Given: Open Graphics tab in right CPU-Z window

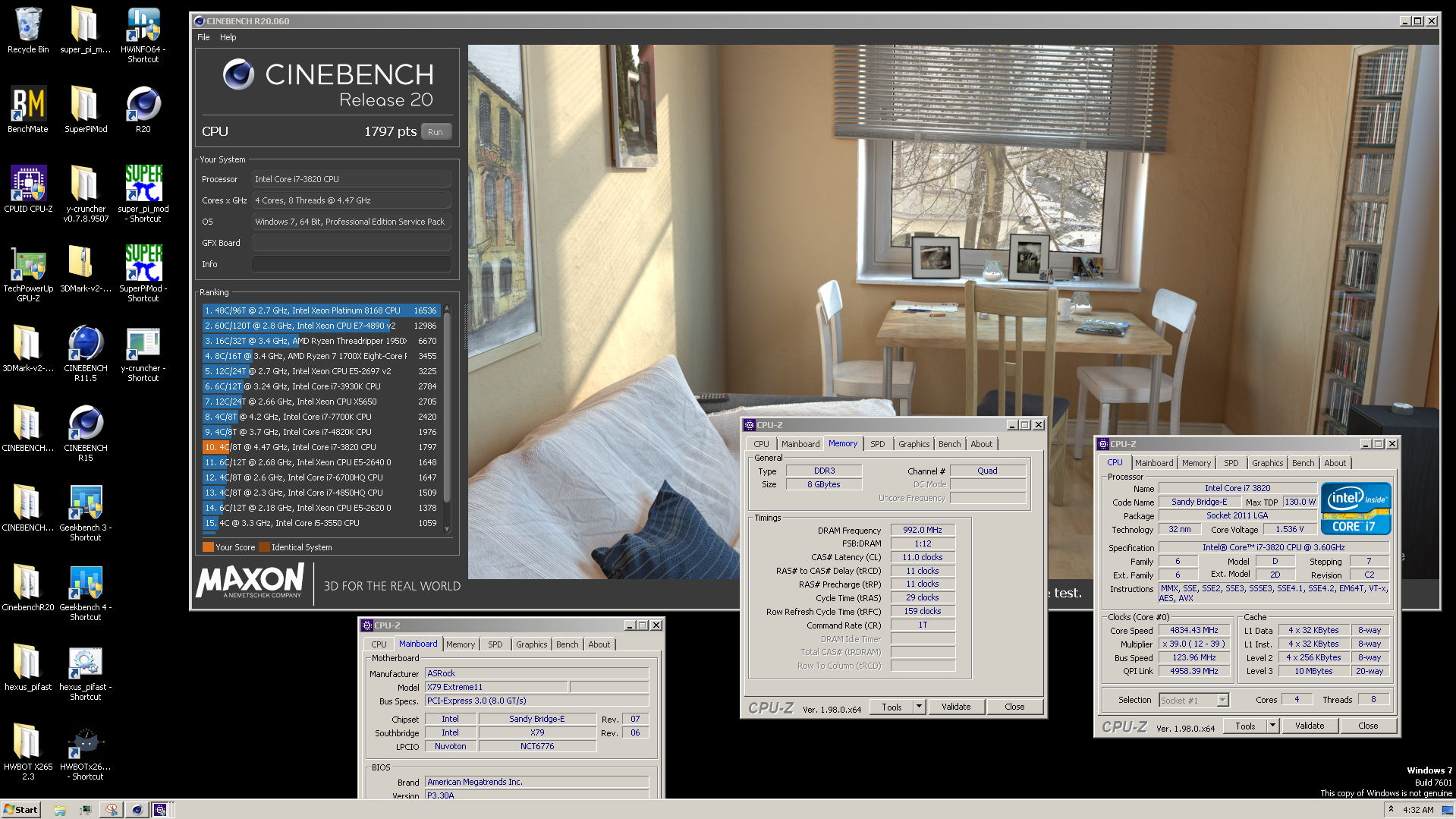Looking at the screenshot, I should (1267, 463).
